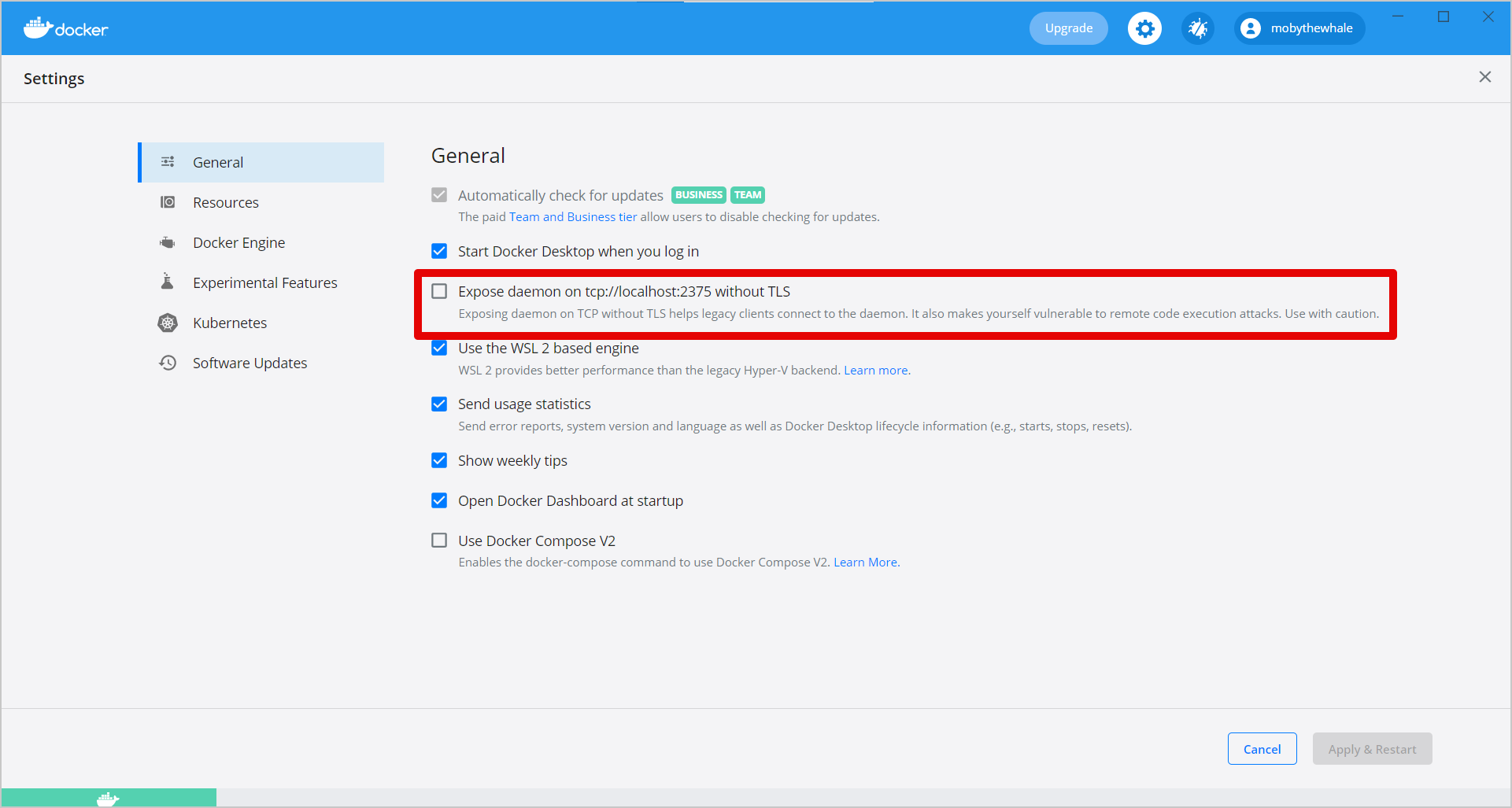
Task: Select the Software Updates clock icon
Action: [168, 363]
